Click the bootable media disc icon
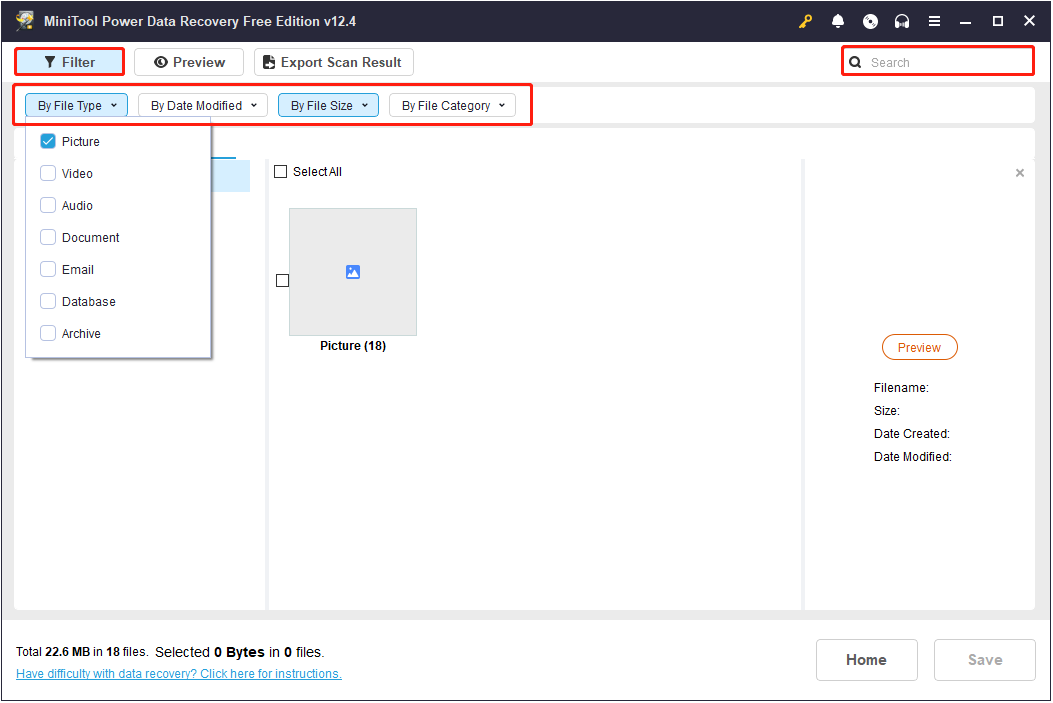The width and height of the screenshot is (1053, 703). (x=870, y=21)
